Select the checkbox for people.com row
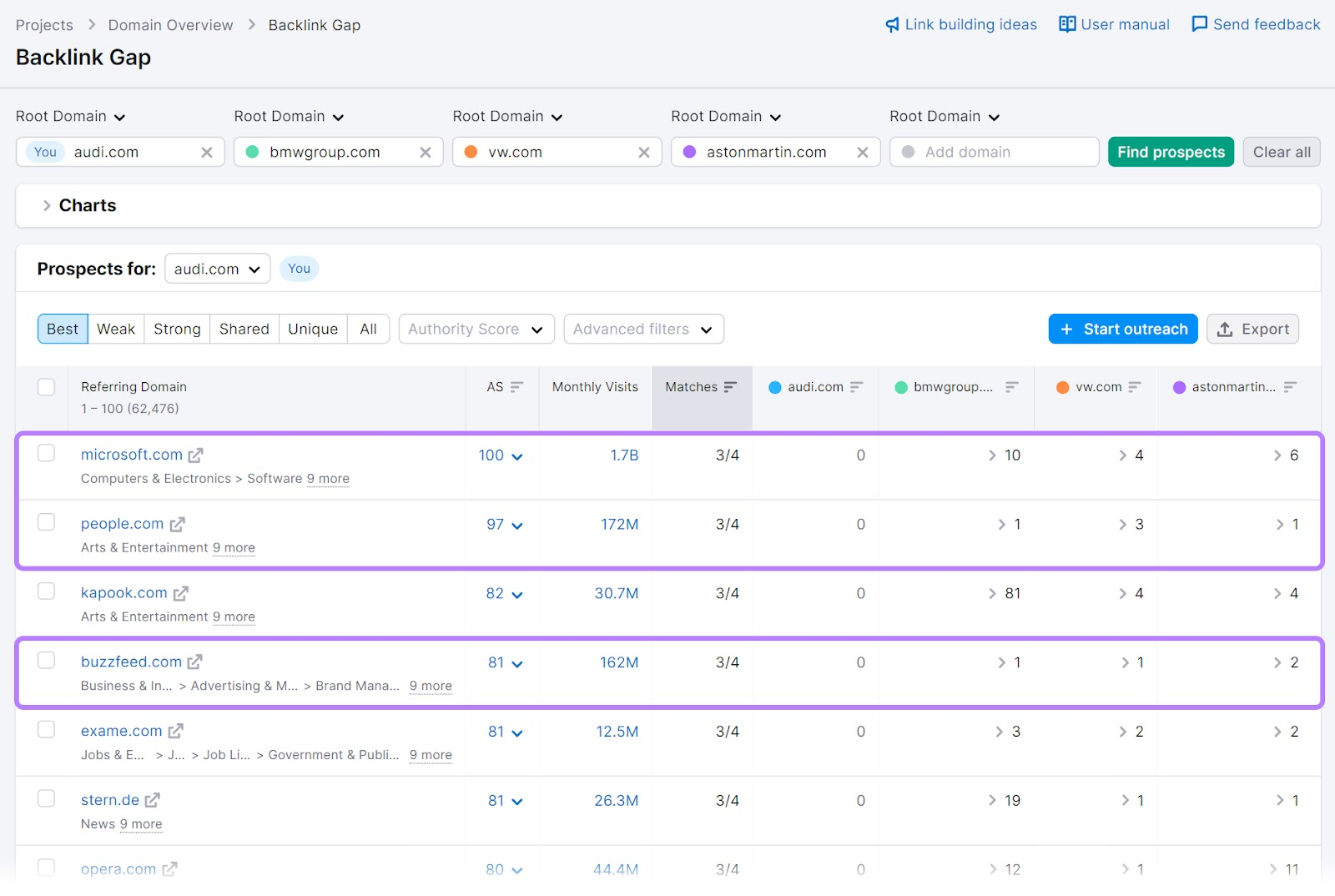 (x=46, y=521)
